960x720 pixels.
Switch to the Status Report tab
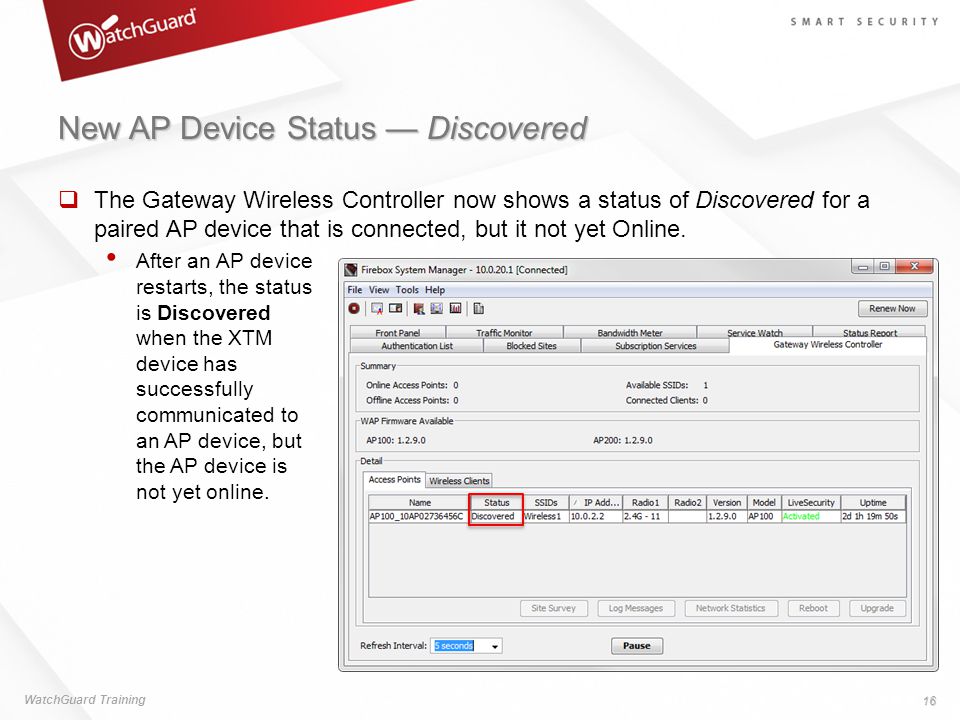pos(869,332)
